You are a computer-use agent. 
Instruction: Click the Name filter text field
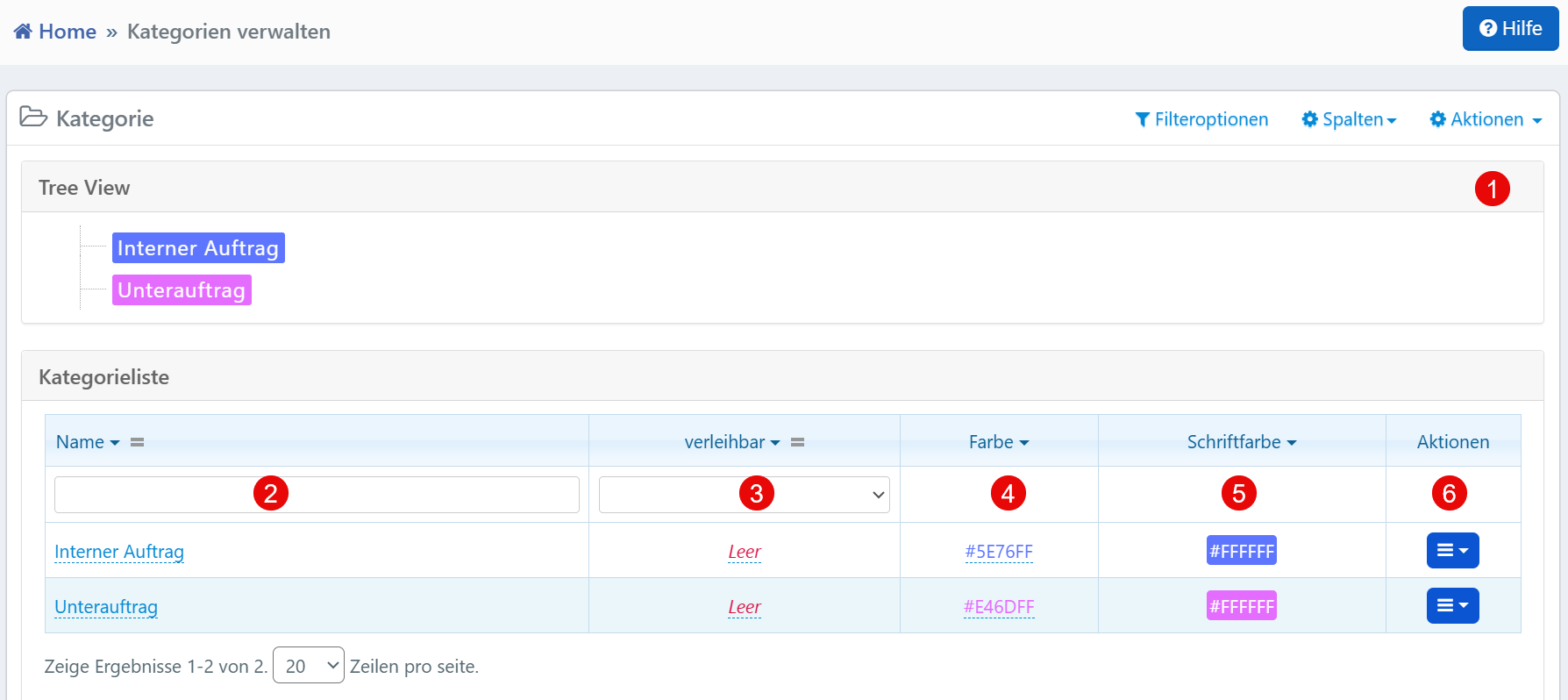click(158, 495)
